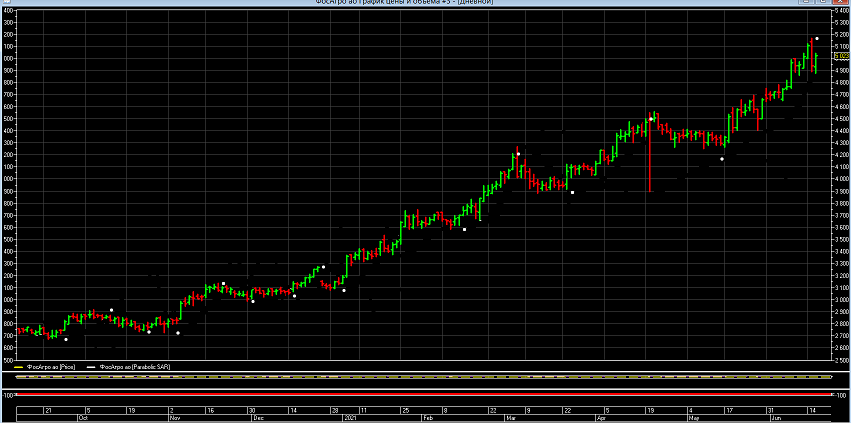
Task: Click the Feb month label on time axis
Action: (428, 419)
